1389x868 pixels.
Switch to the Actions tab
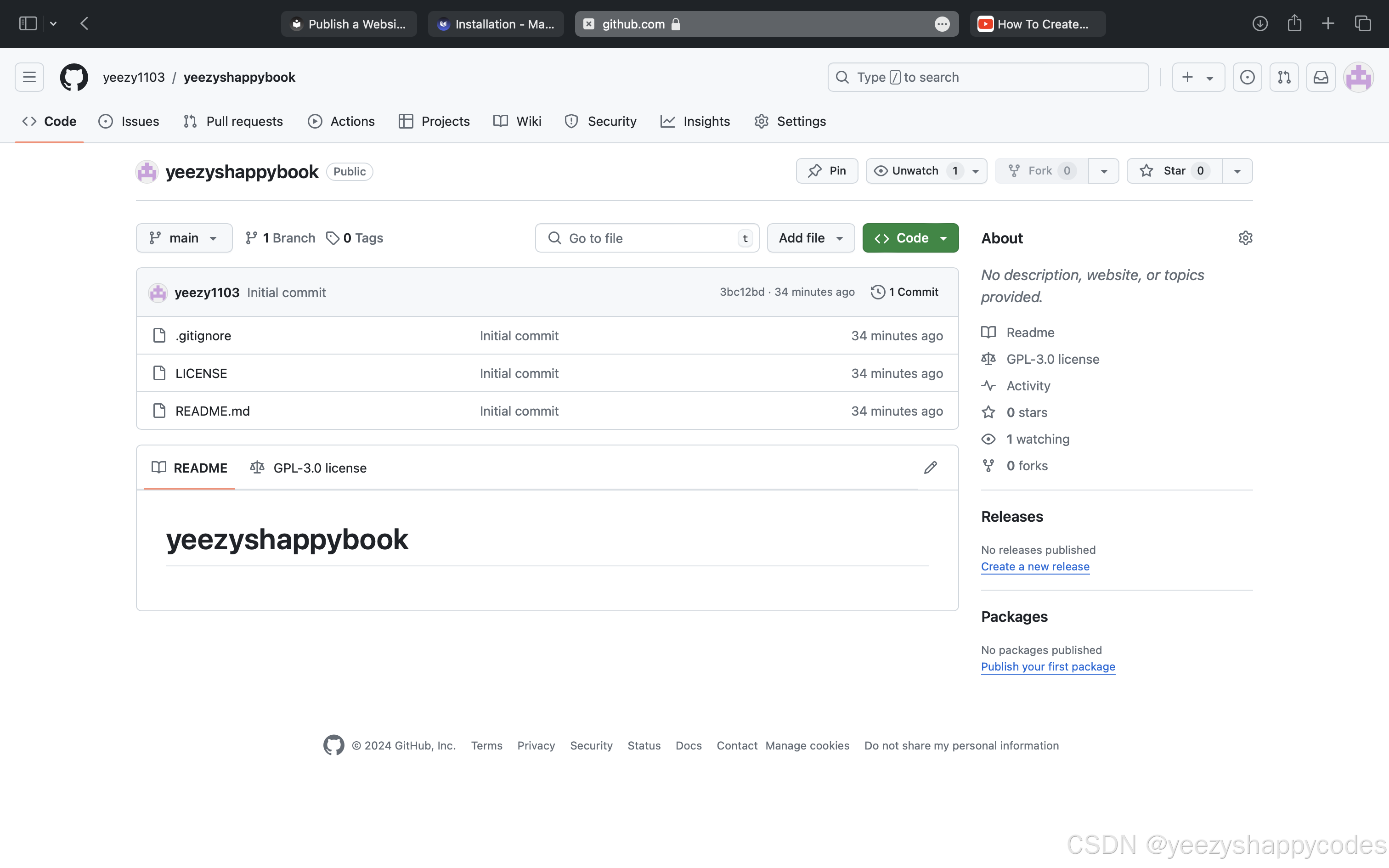(342, 121)
